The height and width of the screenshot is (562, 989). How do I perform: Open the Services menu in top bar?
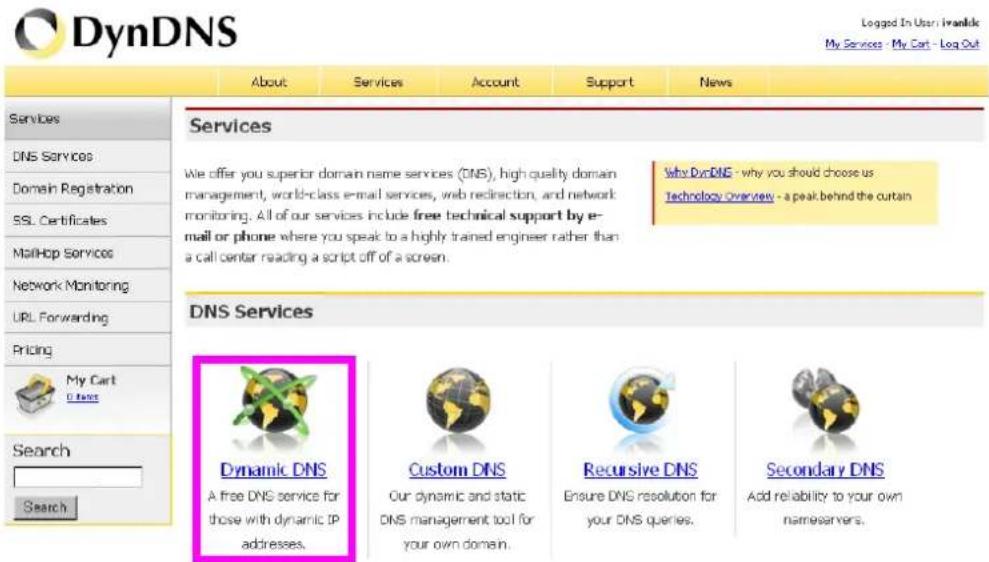coord(378,82)
